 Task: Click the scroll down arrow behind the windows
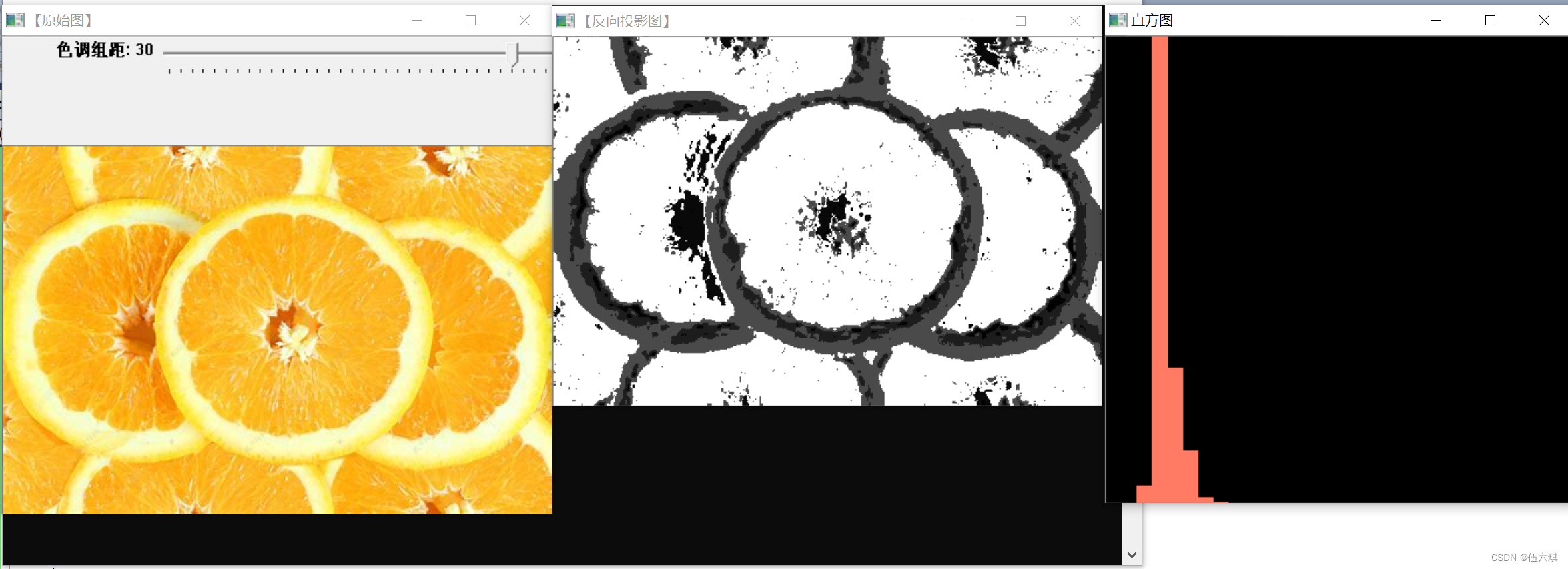(1132, 555)
